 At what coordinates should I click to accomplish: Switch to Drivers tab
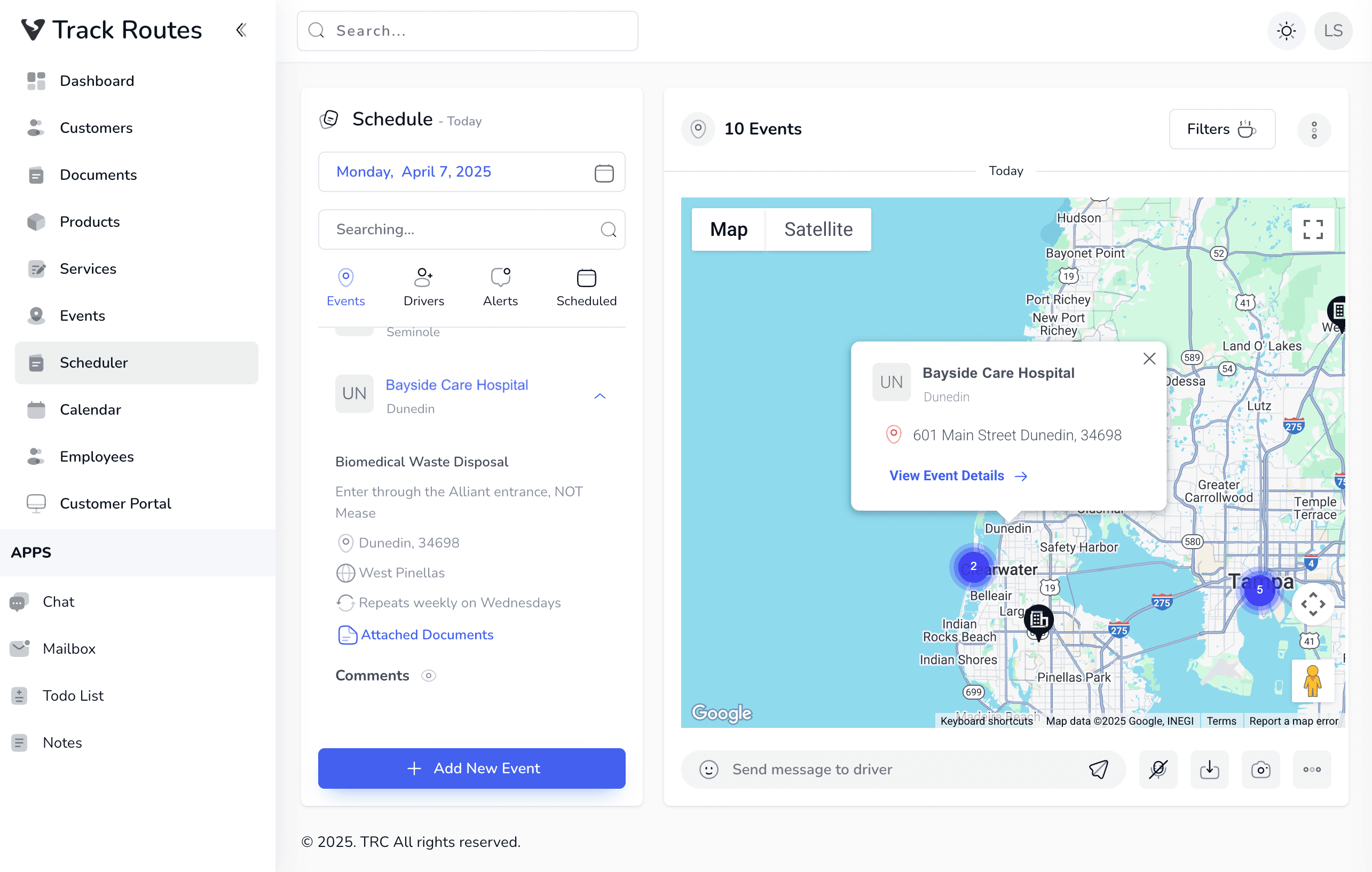click(423, 288)
